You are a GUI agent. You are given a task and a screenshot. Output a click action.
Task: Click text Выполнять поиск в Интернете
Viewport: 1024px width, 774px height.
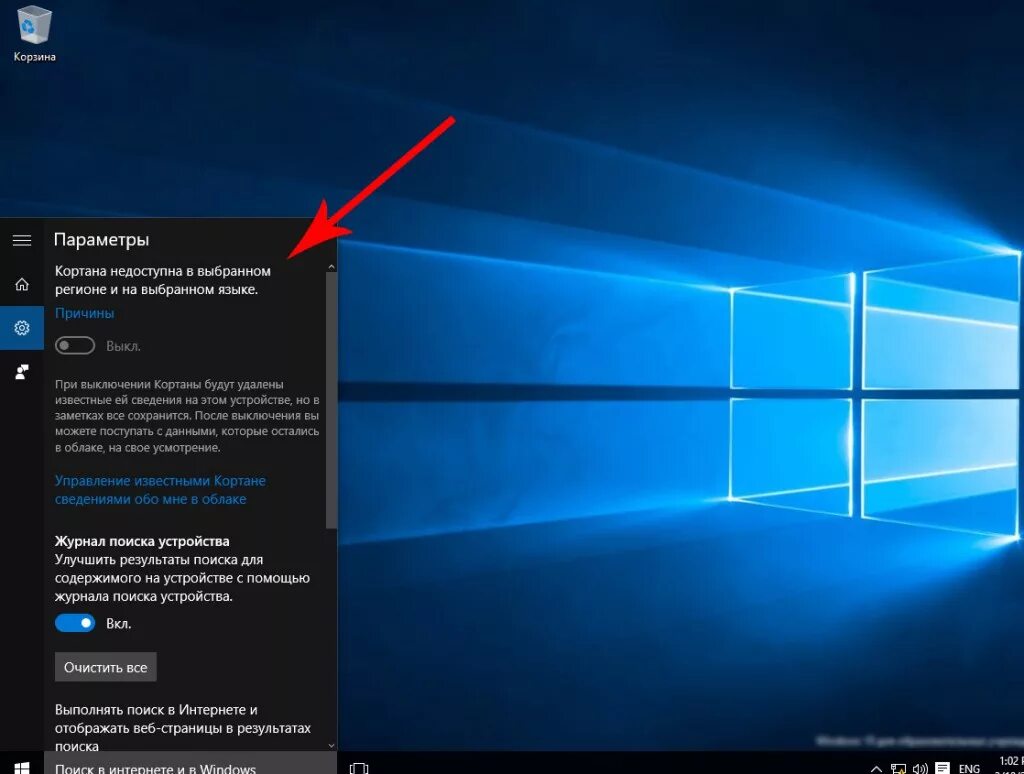pyautogui.click(x=183, y=728)
